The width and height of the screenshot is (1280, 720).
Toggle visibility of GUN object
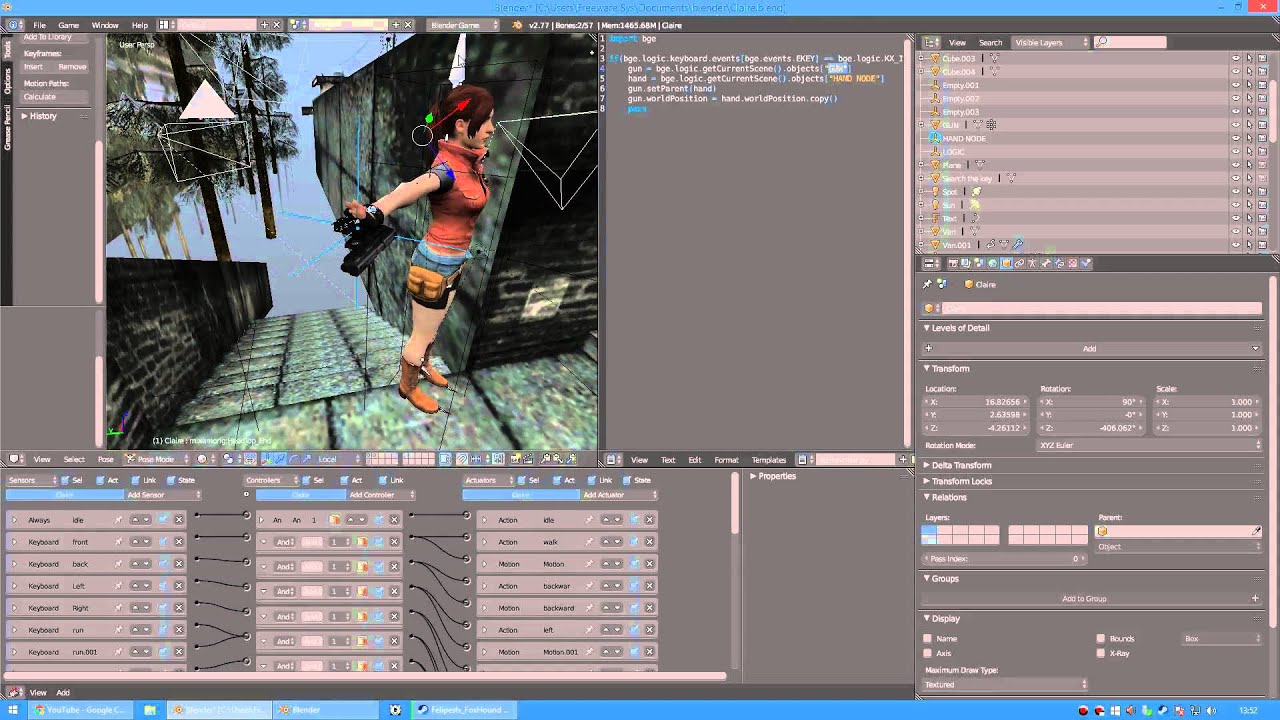1235,125
